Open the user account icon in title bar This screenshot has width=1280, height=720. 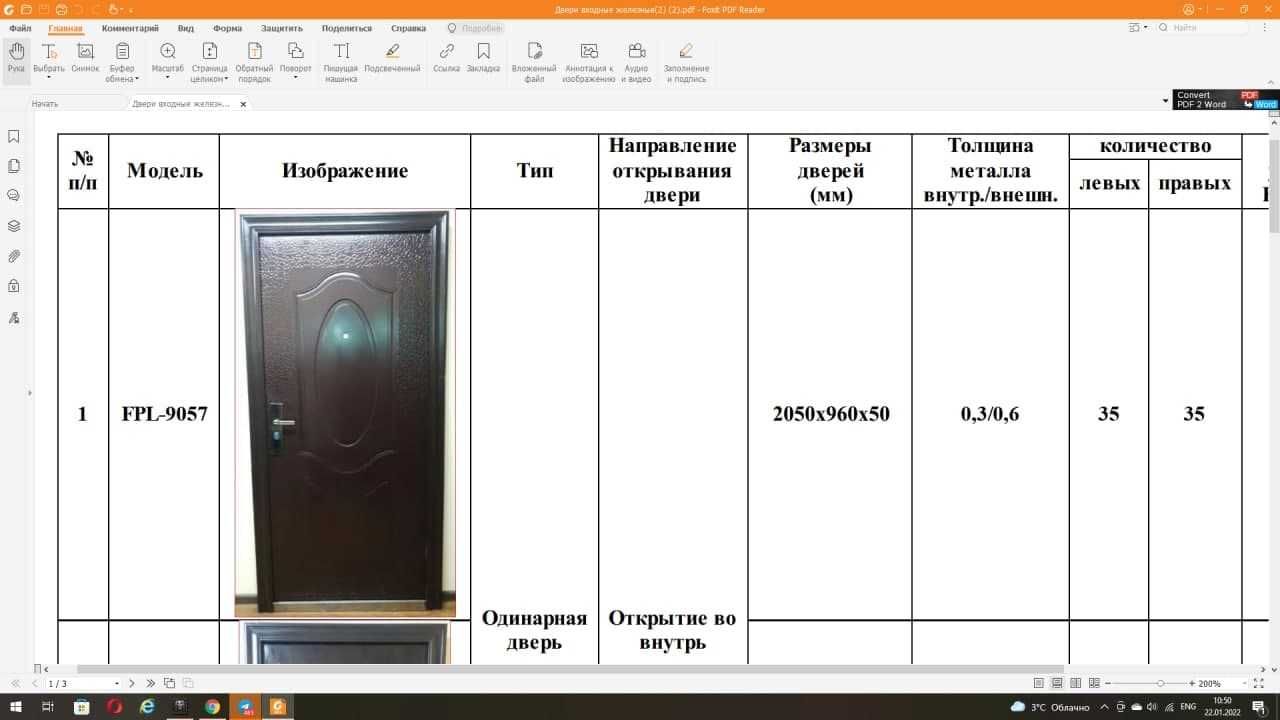[x=1189, y=9]
